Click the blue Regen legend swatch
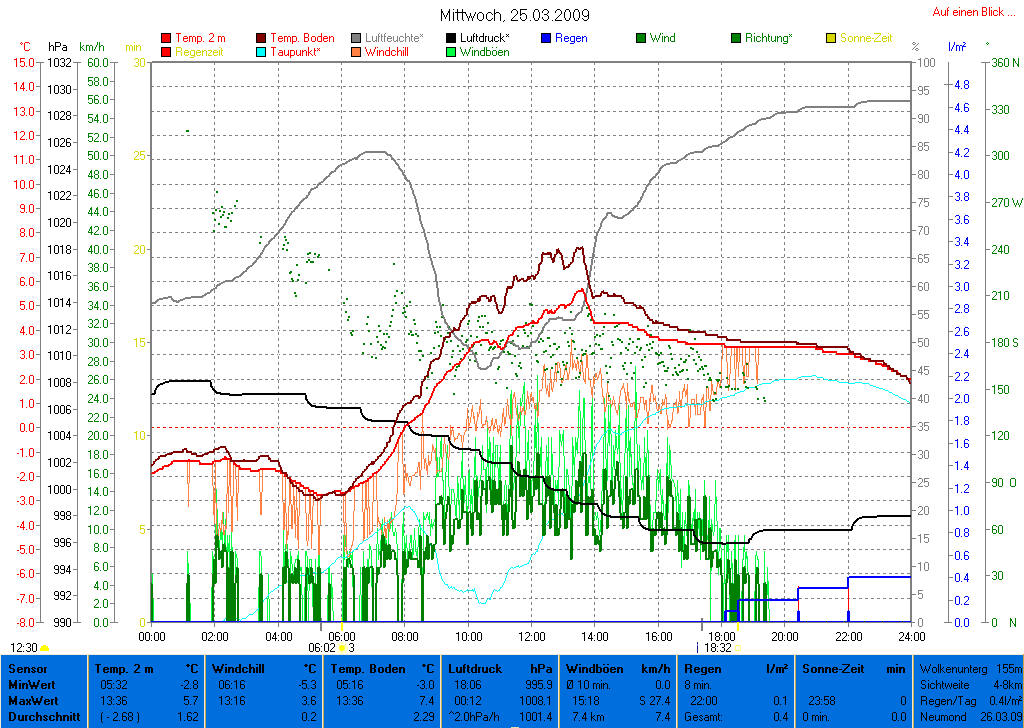 point(546,38)
